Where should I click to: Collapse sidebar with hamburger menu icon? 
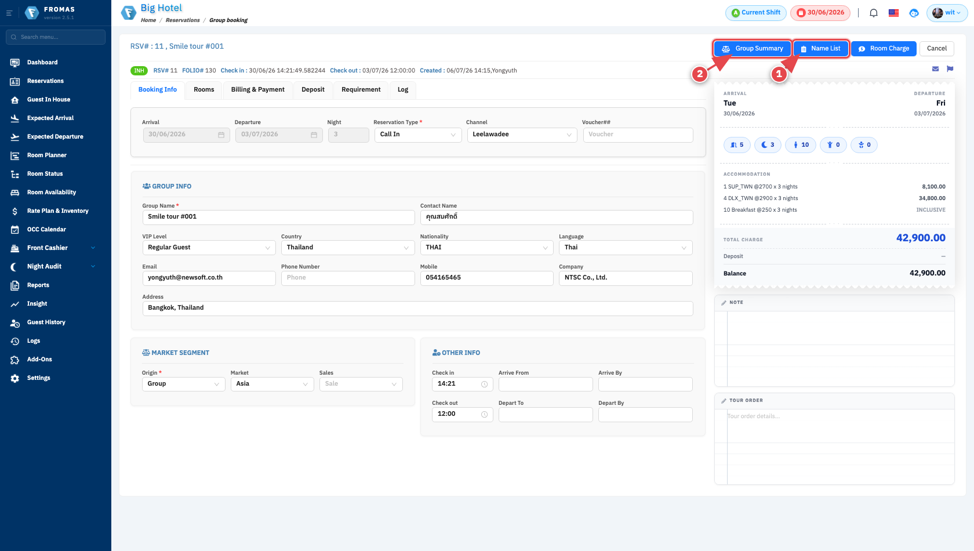pyautogui.click(x=9, y=13)
